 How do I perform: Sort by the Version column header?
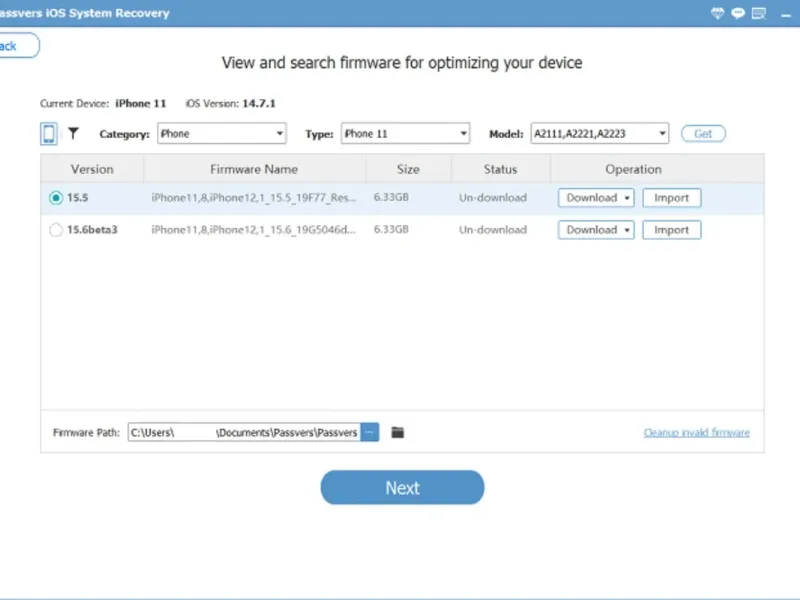(x=92, y=169)
